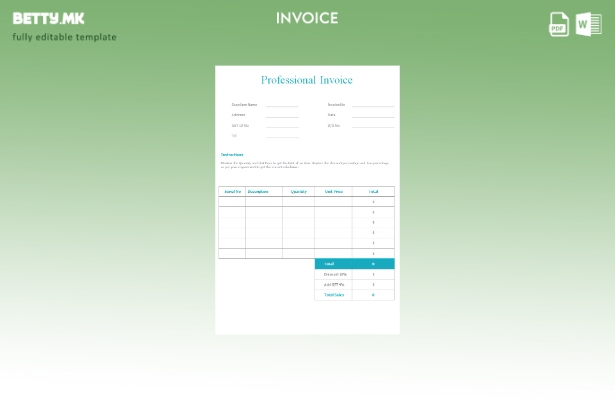Click the BETTY.MK logo

point(48,18)
